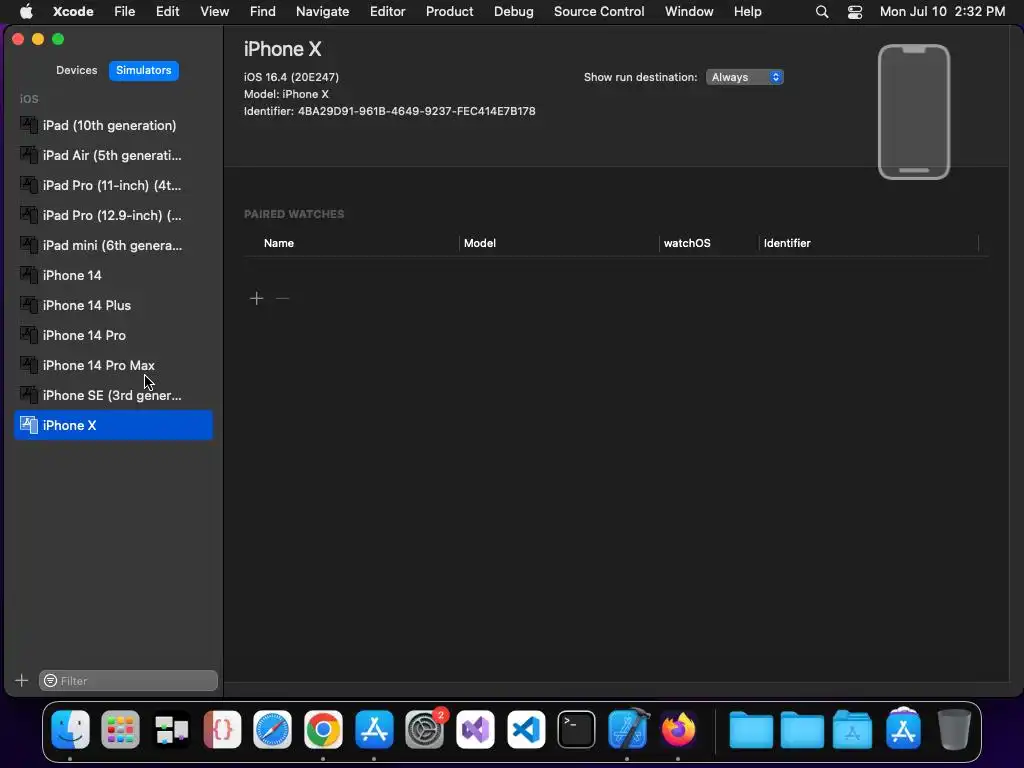Open Terminal from the Dock
Viewport: 1024px width, 768px height.
577,729
